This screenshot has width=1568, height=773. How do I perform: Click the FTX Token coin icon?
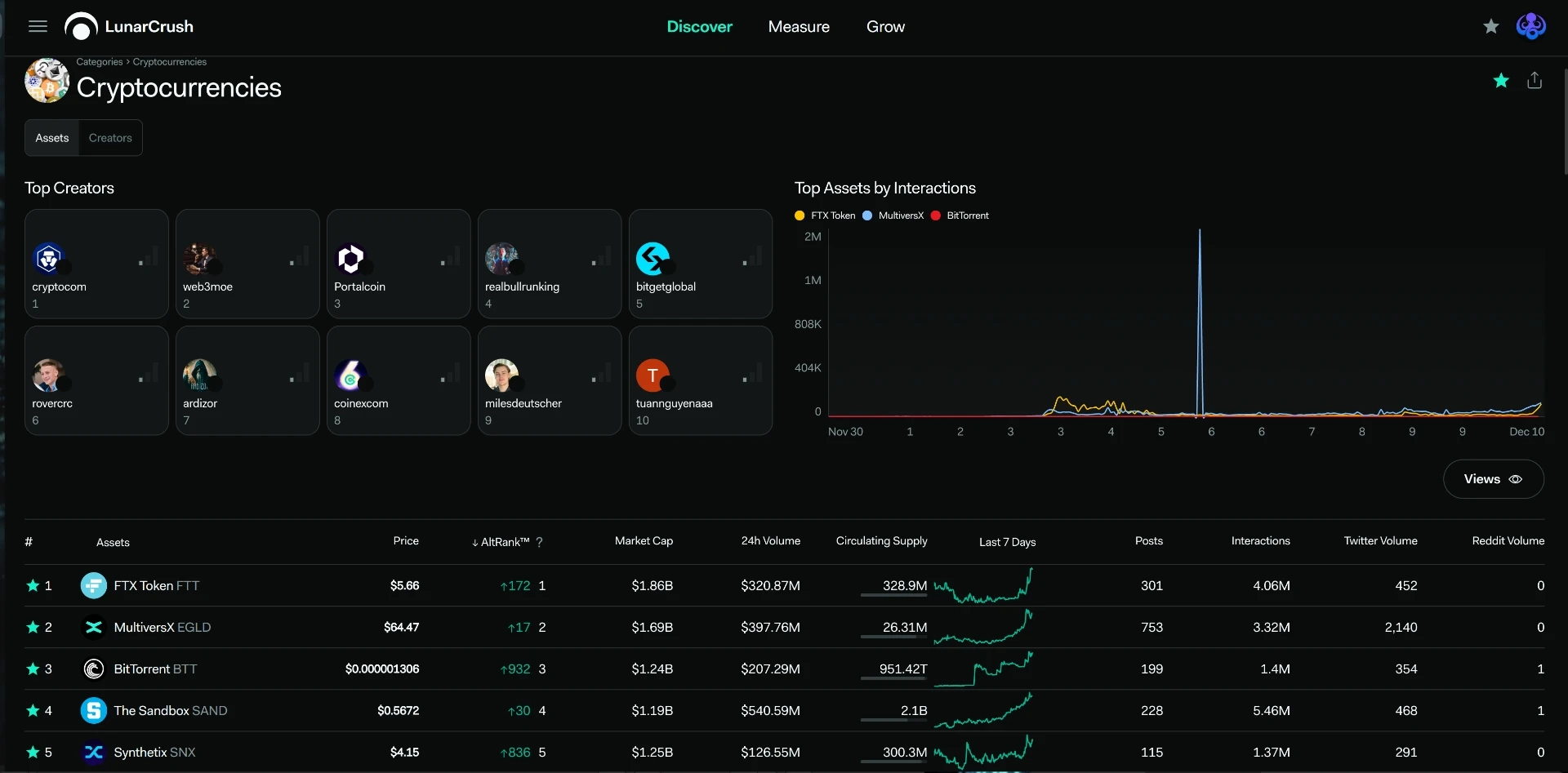(94, 585)
